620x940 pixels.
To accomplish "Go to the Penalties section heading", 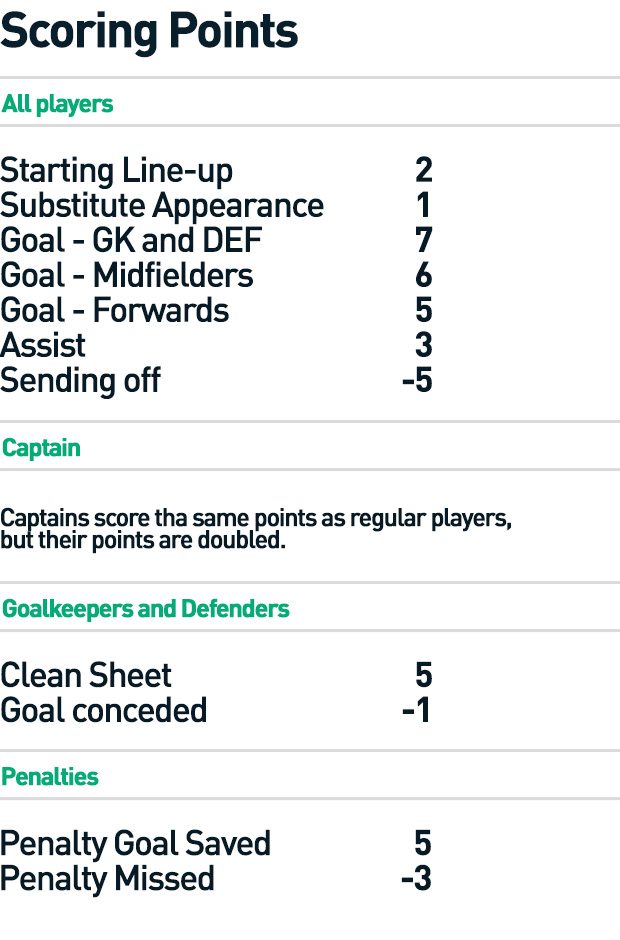I will pyautogui.click(x=50, y=777).
